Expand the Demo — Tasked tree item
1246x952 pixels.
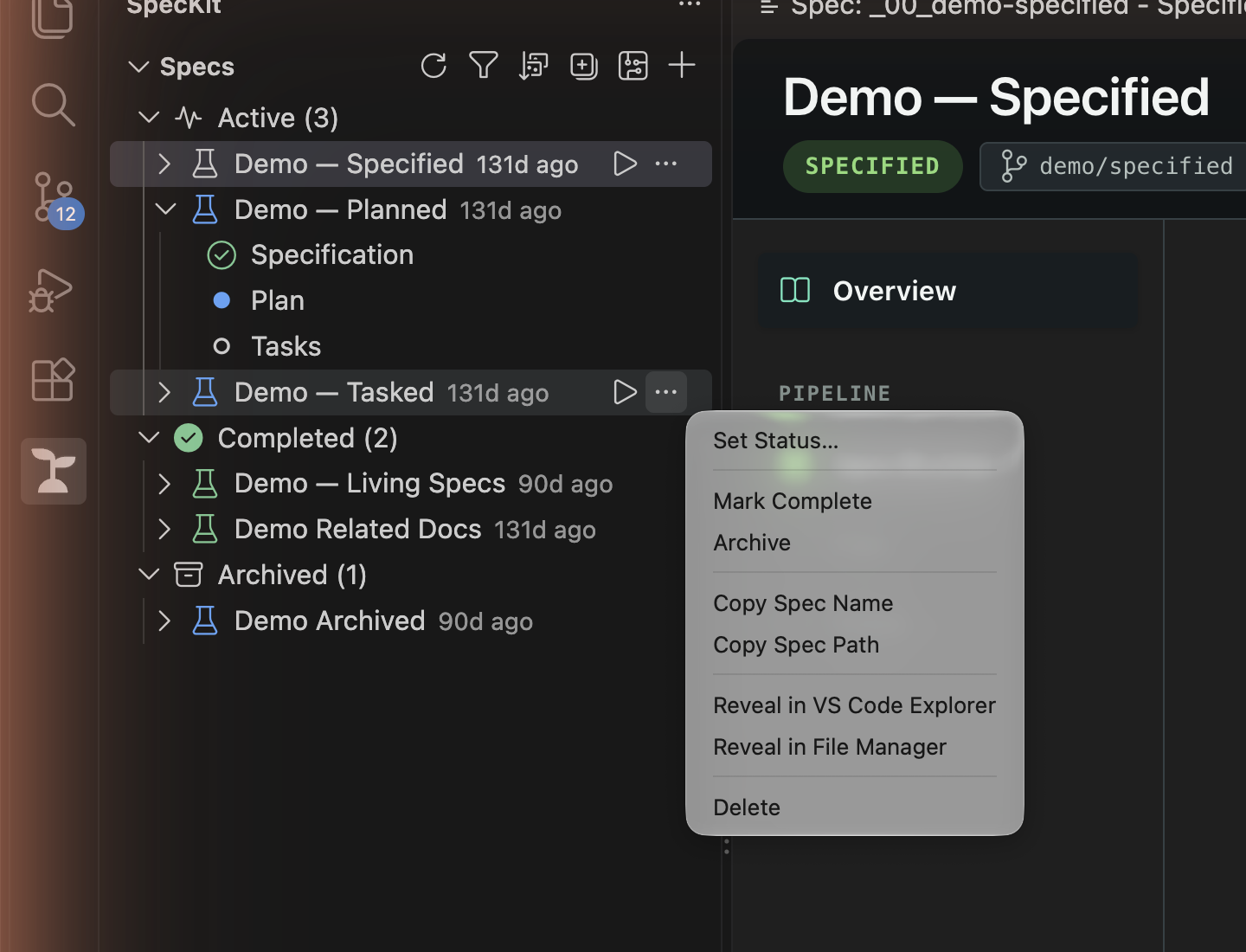[164, 392]
